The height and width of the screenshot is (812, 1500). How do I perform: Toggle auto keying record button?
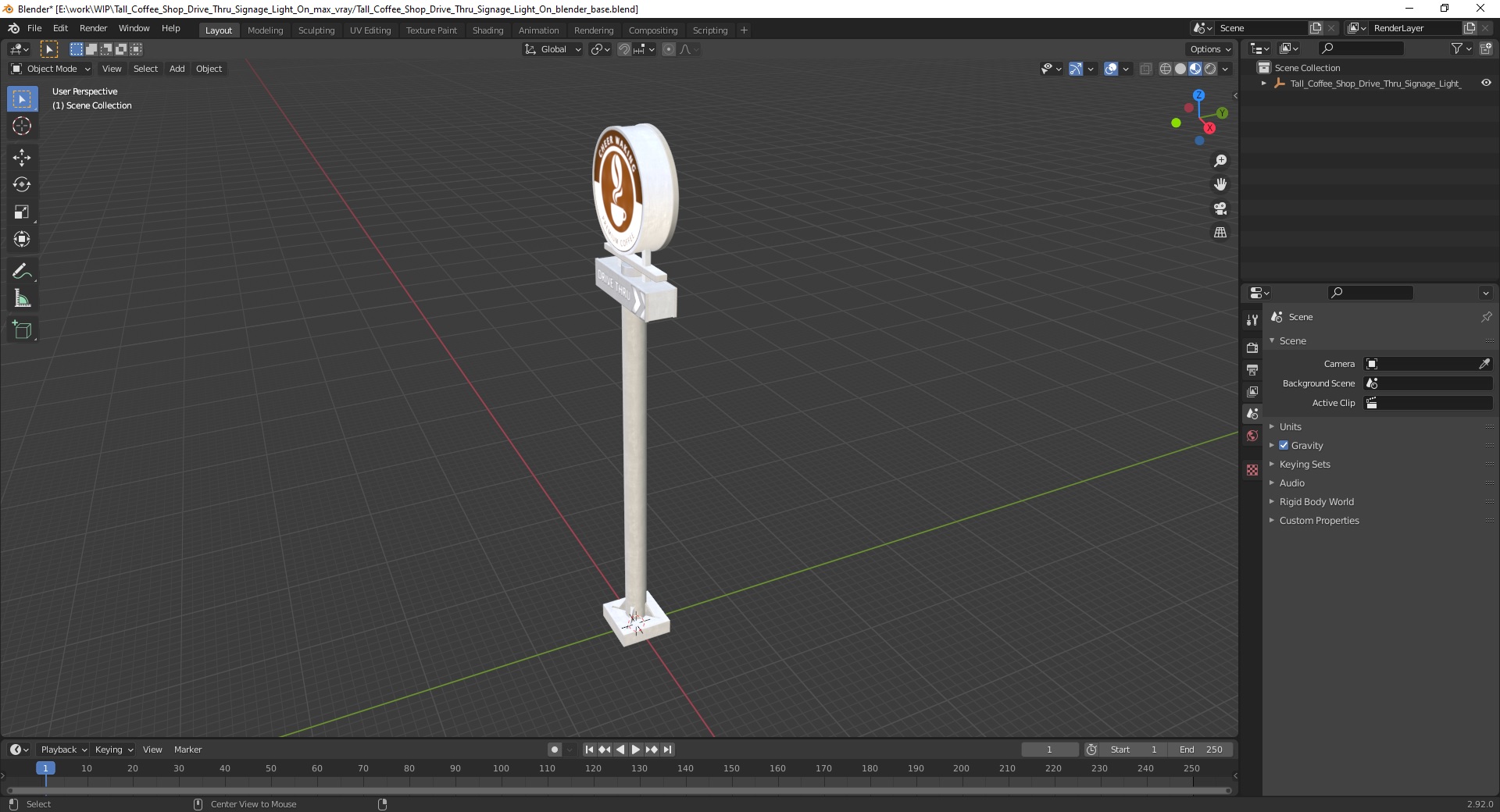click(554, 750)
